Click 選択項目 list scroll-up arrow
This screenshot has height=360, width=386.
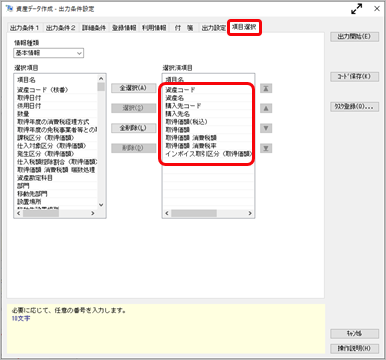pos(101,78)
